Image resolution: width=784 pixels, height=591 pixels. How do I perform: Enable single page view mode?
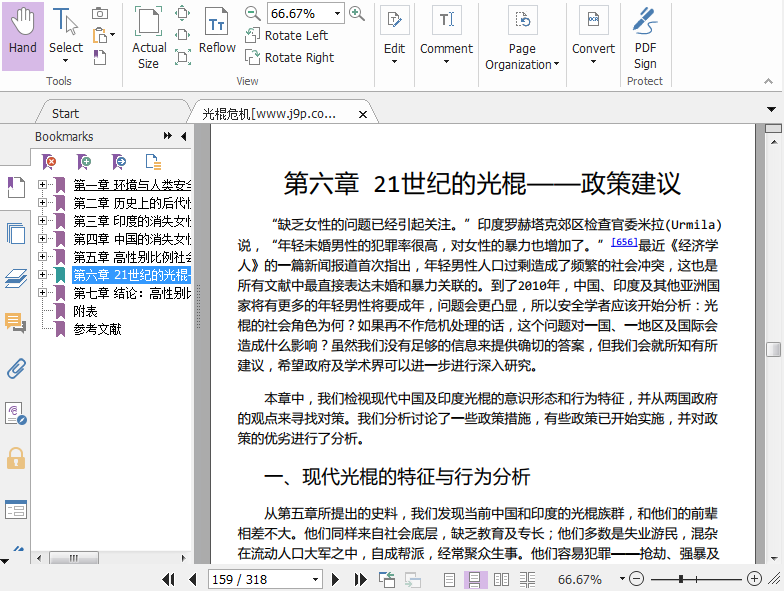point(450,579)
